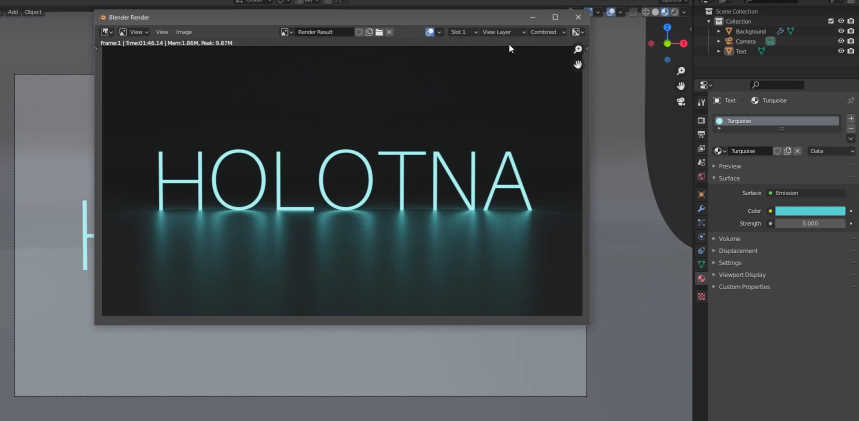Screen dimensions: 859x421
Task: Click the red X axis gizmo handle
Action: click(683, 44)
